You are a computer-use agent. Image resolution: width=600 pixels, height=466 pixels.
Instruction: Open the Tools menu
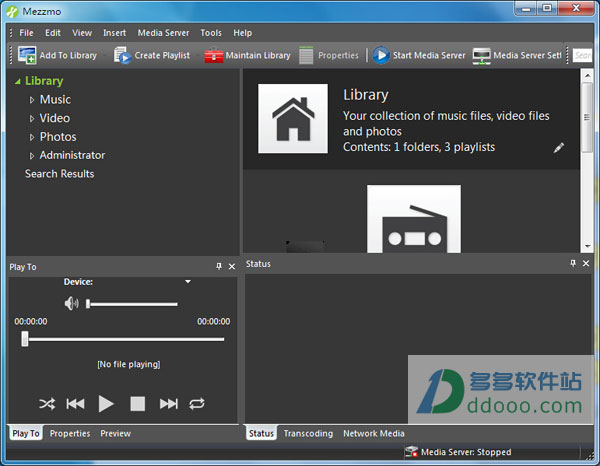coord(211,33)
